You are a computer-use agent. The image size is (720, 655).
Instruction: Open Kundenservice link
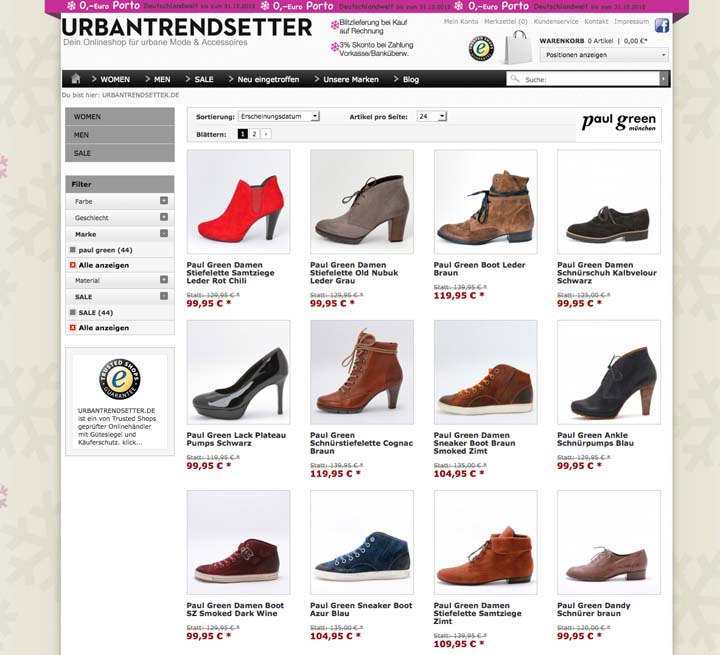[556, 22]
